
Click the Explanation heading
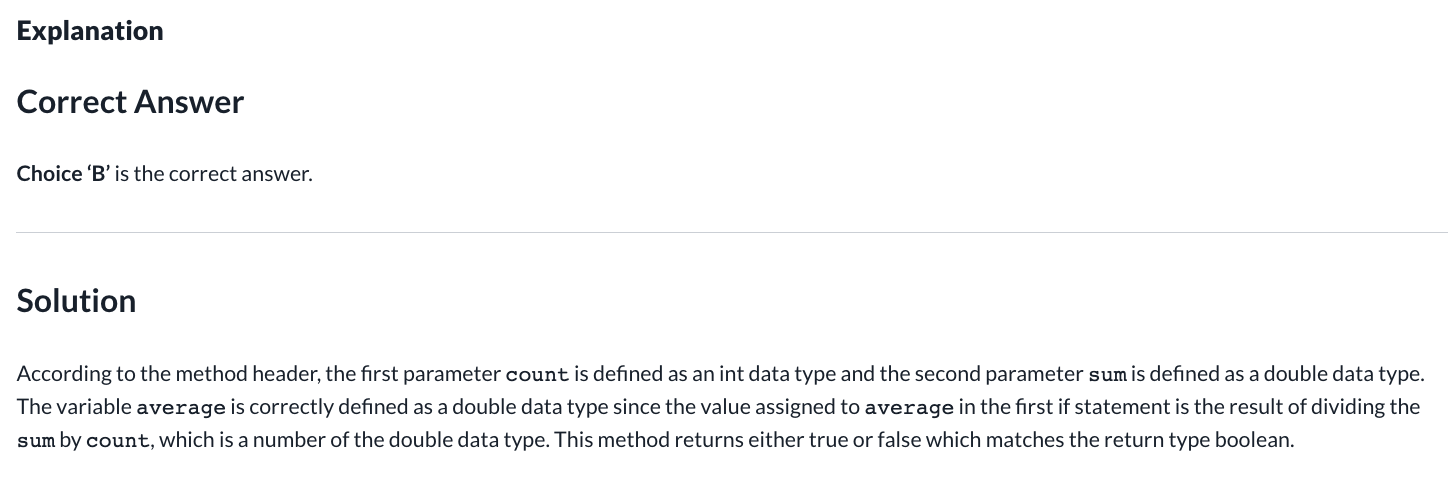(x=90, y=31)
